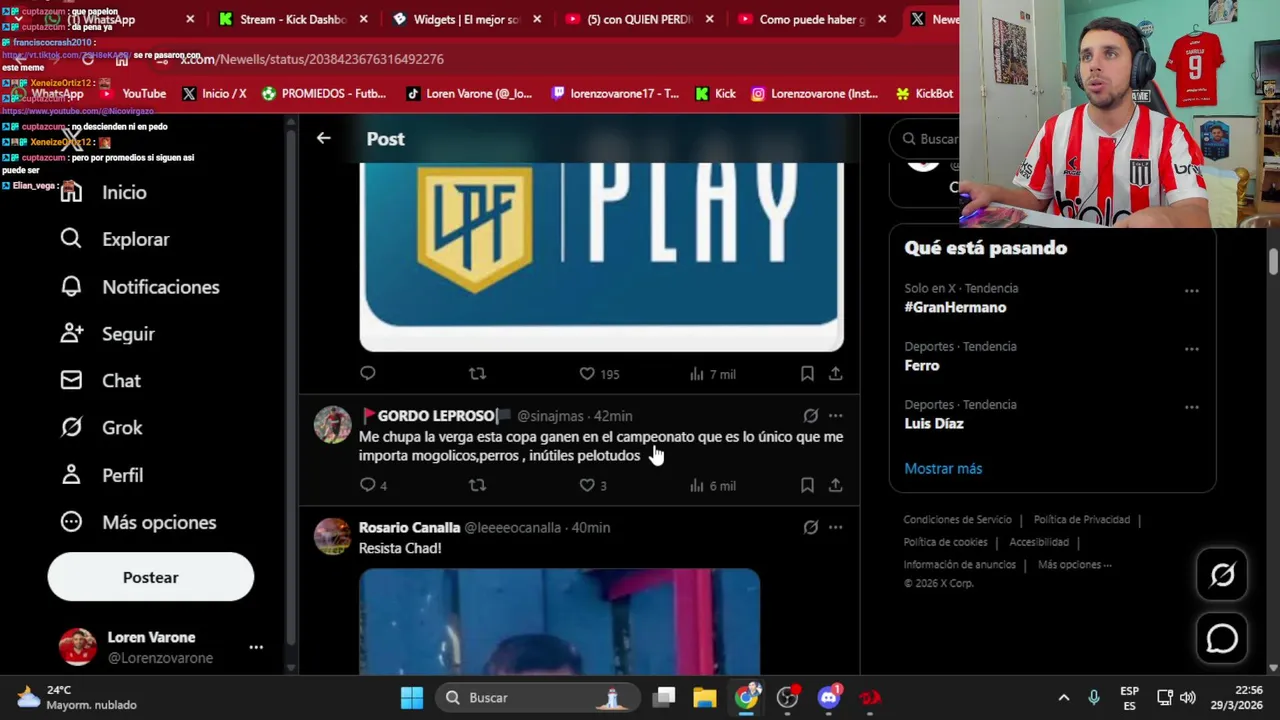1280x720 pixels.
Task: Open options for the #GranHermano trend
Action: click(1191, 291)
